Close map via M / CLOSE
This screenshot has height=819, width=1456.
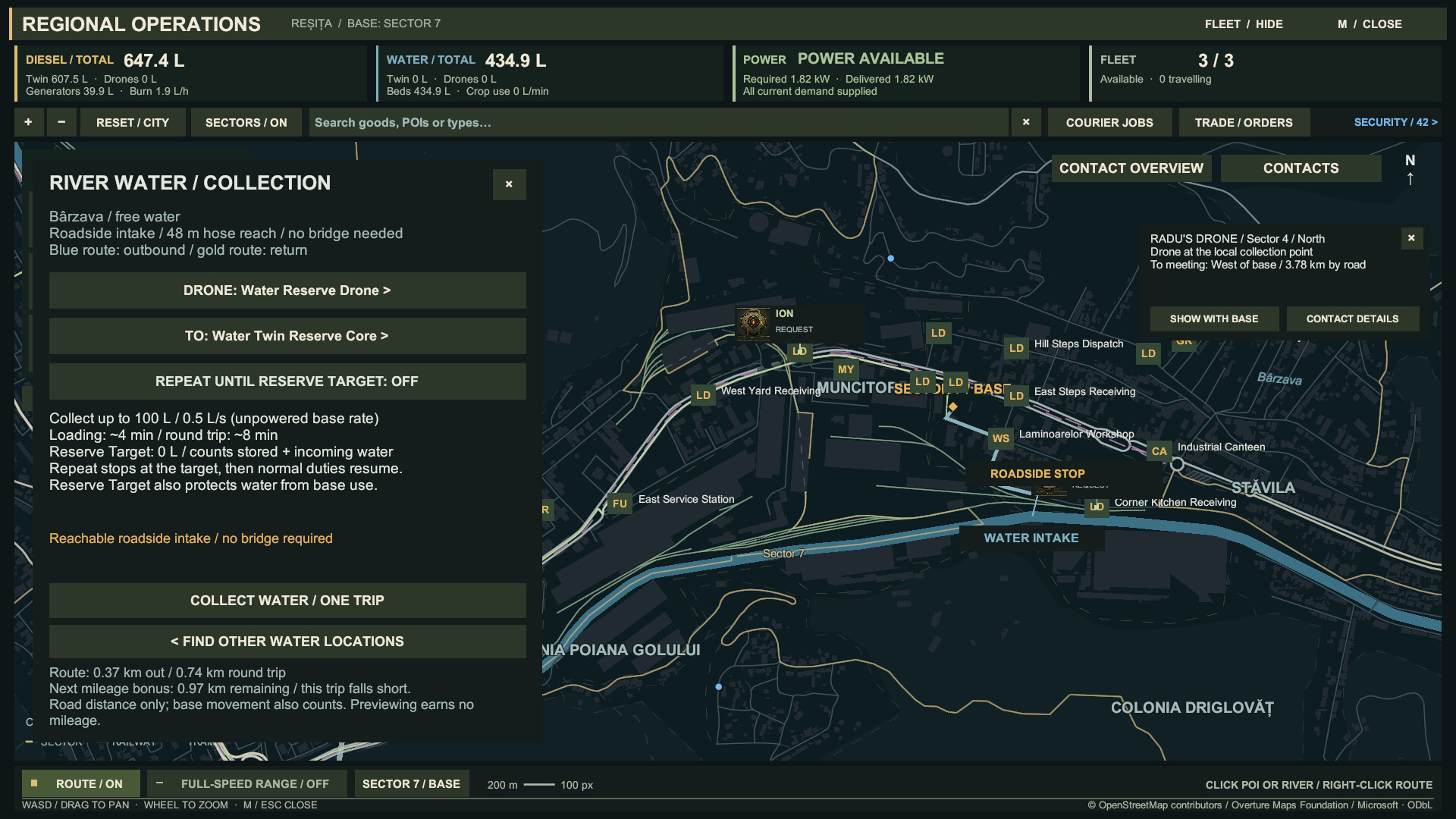(1370, 24)
